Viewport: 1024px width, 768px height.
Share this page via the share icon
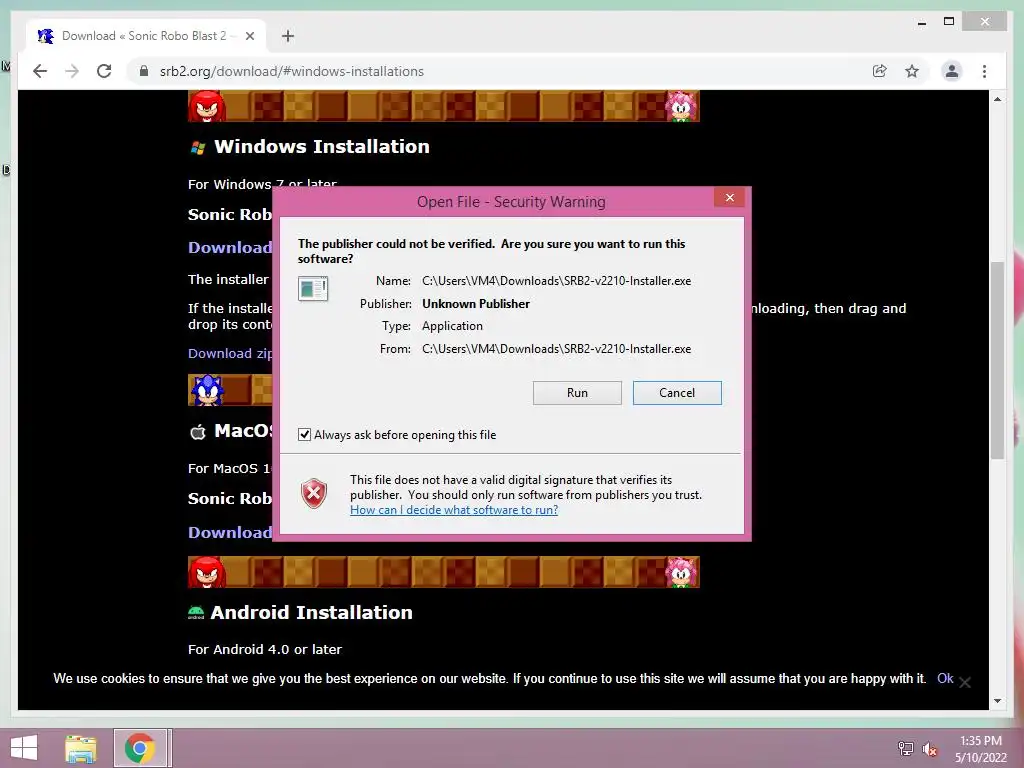(x=880, y=71)
